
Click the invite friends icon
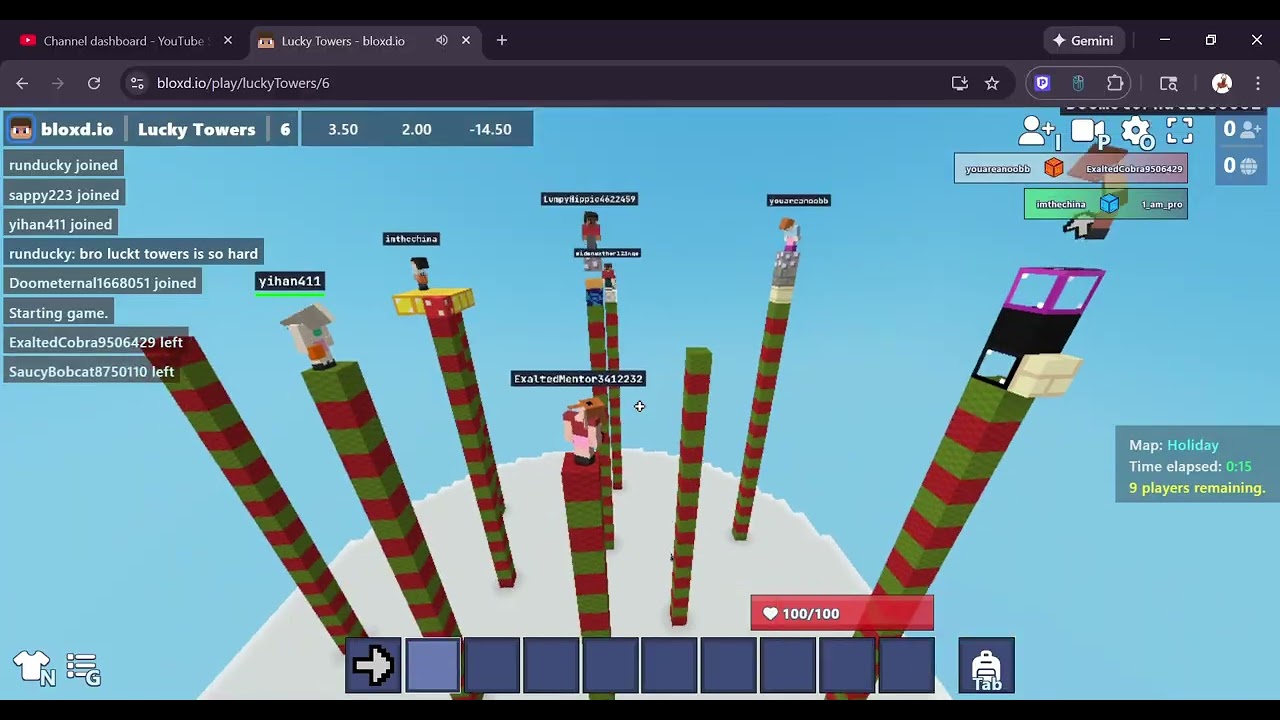pos(1037,131)
